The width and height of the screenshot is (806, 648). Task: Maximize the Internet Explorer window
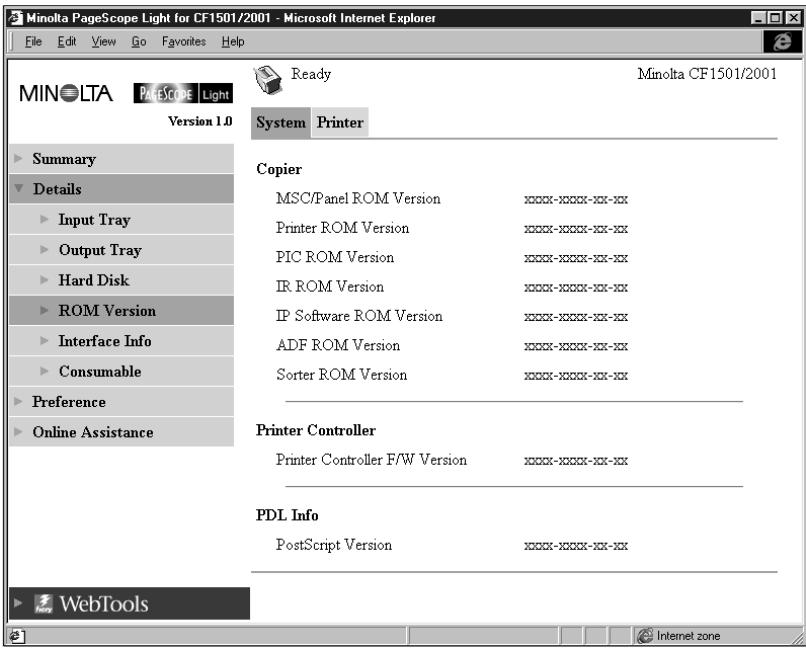775,18
